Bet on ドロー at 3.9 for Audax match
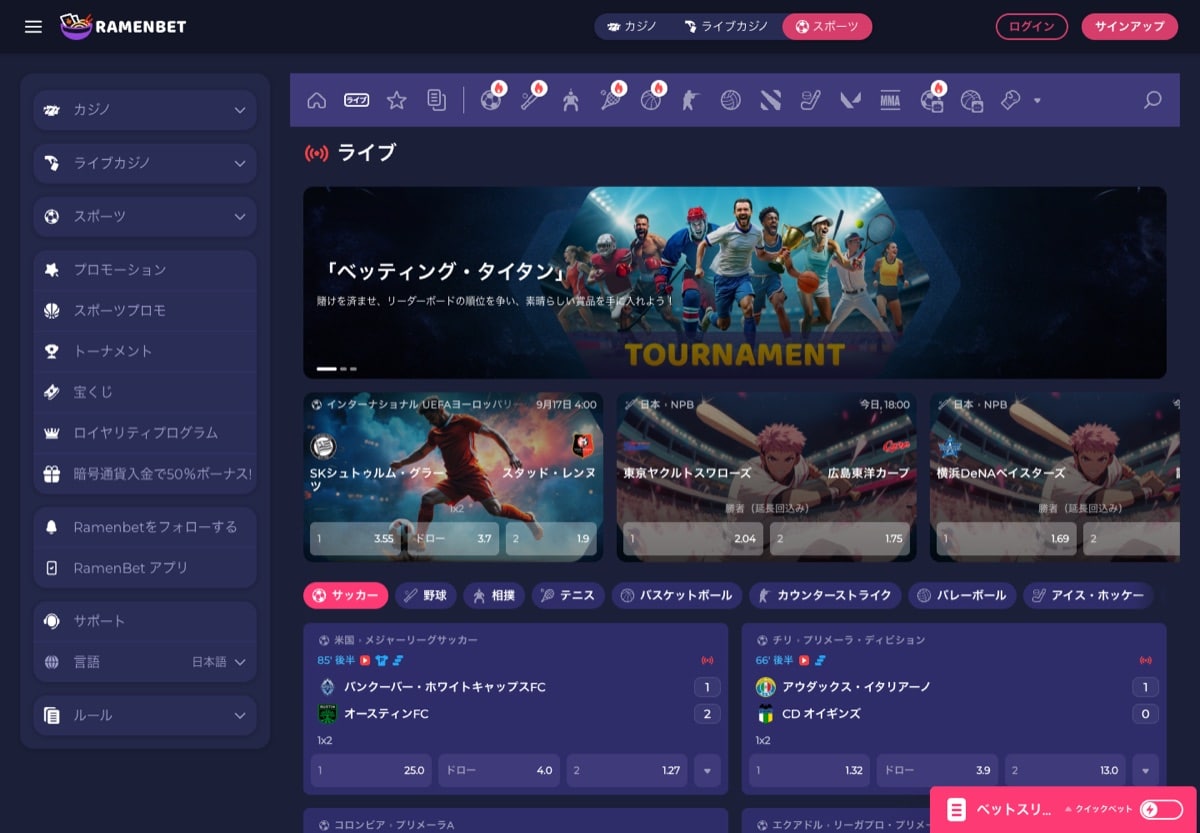Viewport: 1200px width, 833px height. [937, 770]
